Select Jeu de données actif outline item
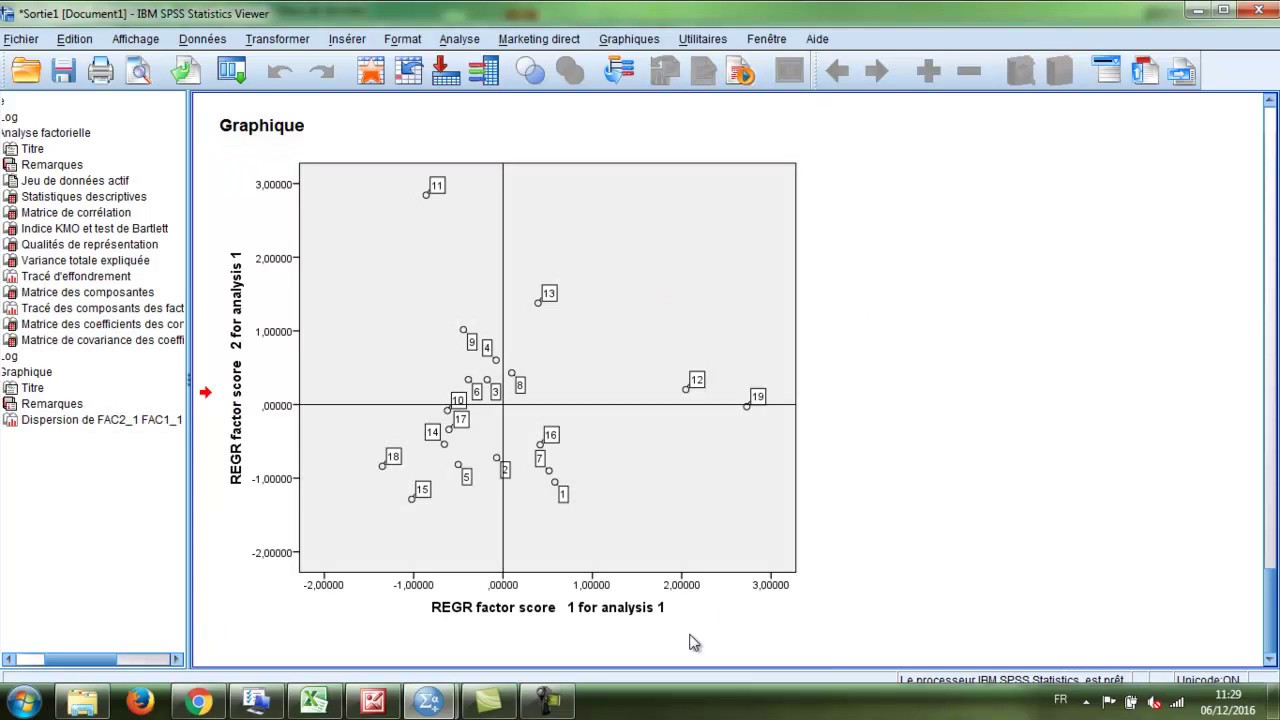The height and width of the screenshot is (720, 1280). click(x=75, y=181)
